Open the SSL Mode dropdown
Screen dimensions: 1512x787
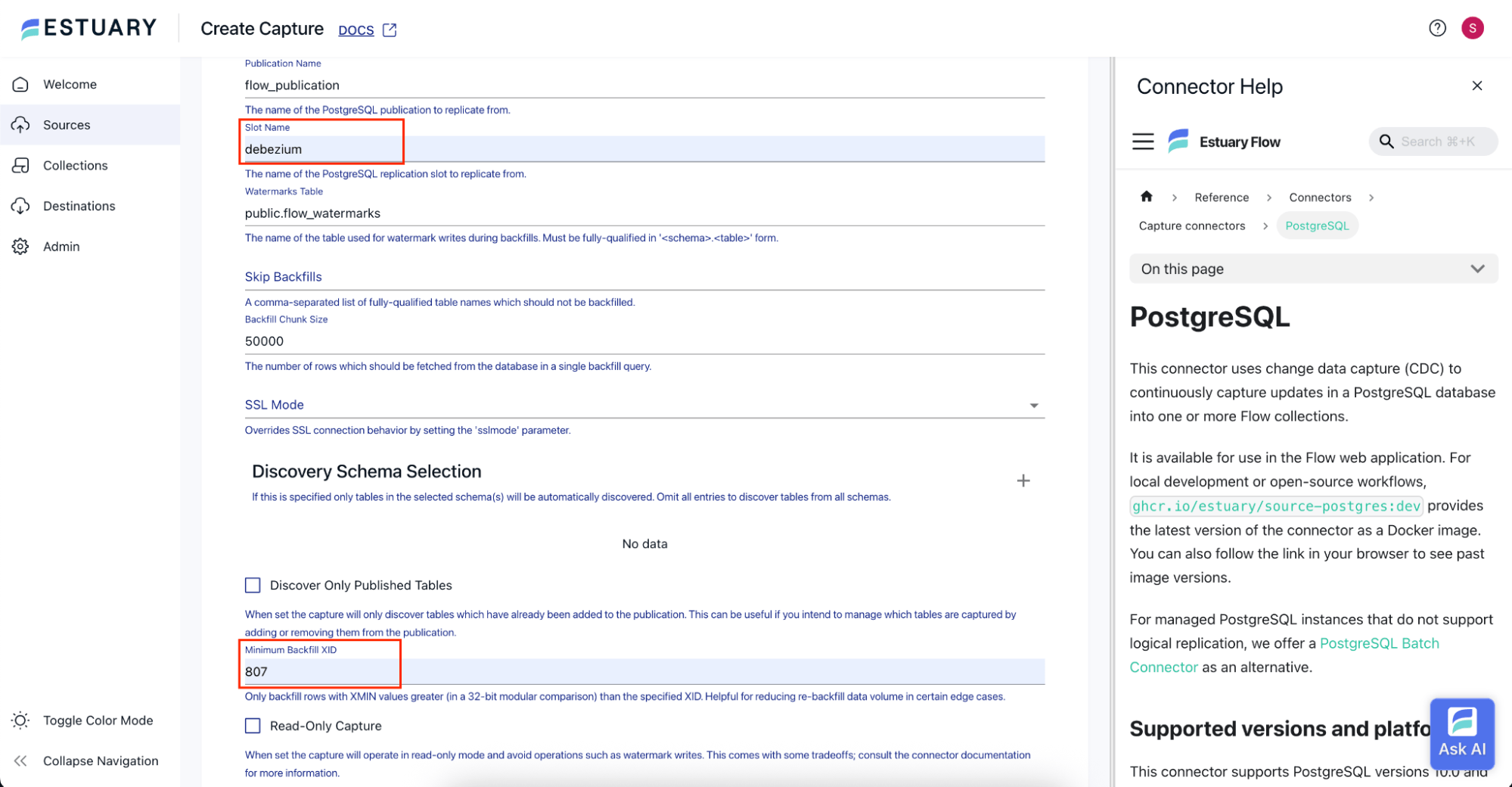click(644, 405)
